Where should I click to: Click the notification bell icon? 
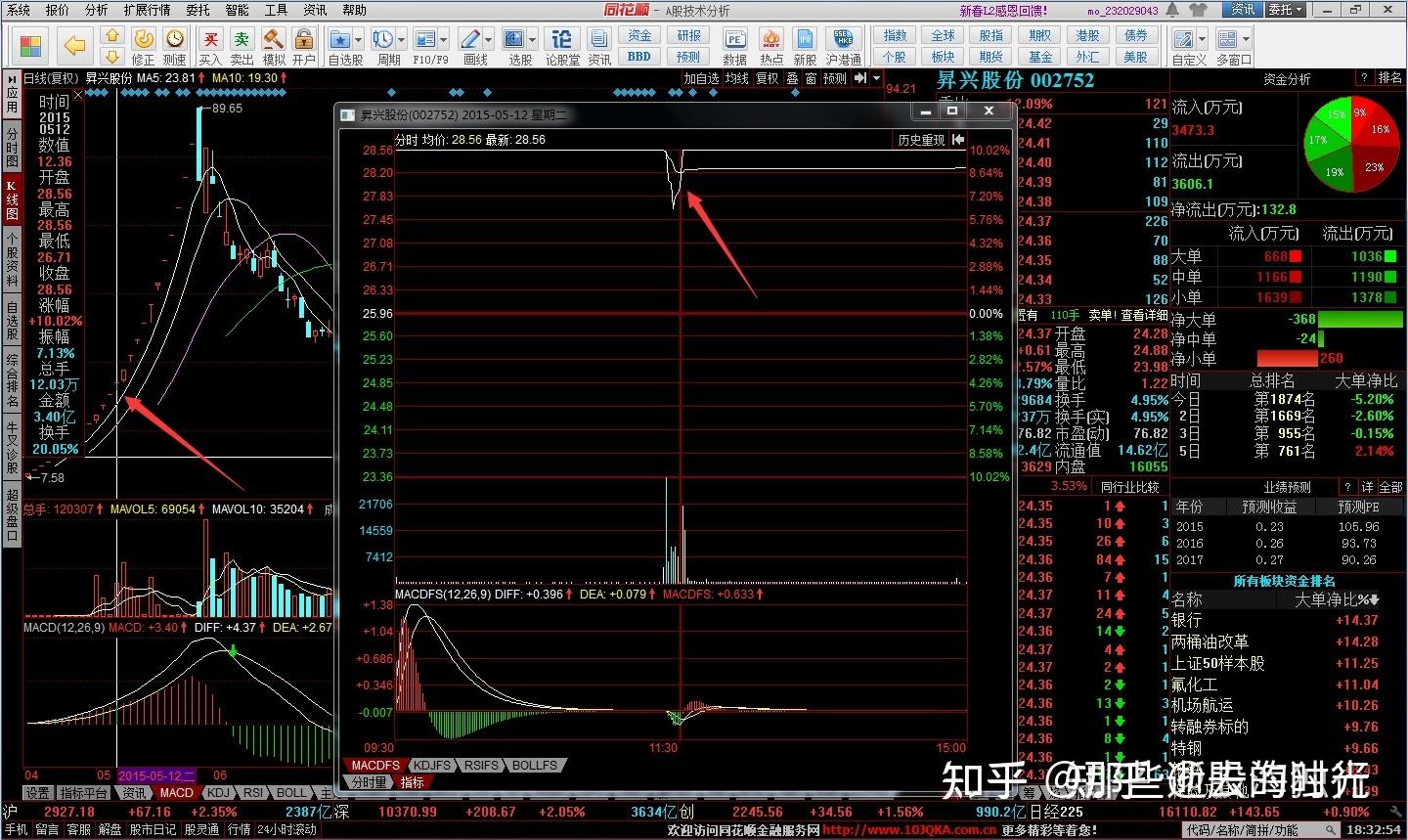pyautogui.click(x=1172, y=10)
